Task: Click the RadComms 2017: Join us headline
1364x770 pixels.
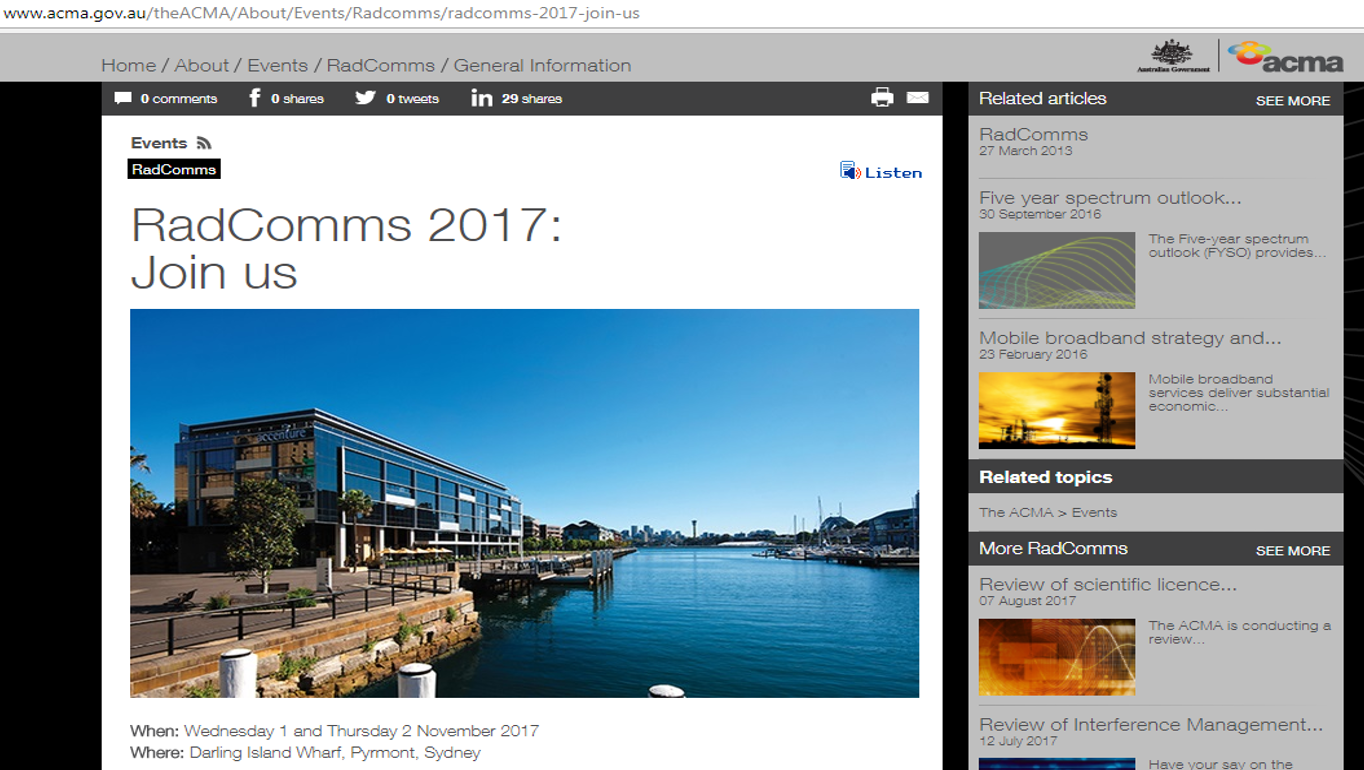Action: [346, 247]
